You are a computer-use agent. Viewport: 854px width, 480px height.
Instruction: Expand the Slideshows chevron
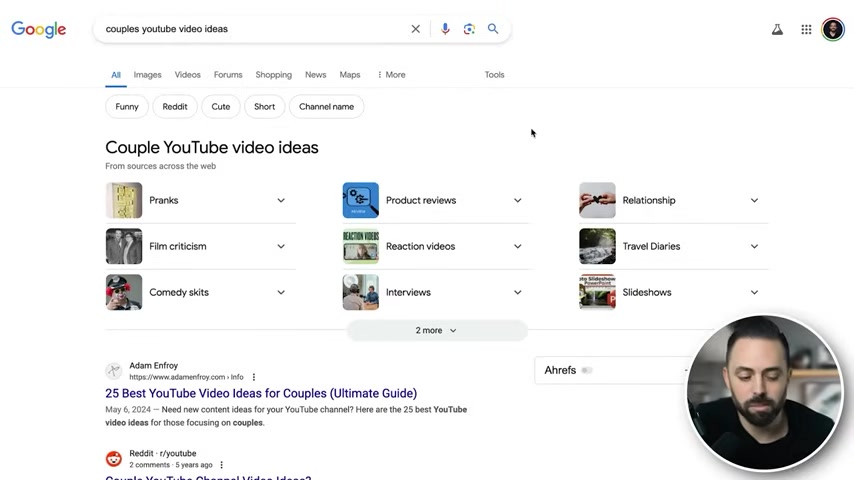(754, 293)
